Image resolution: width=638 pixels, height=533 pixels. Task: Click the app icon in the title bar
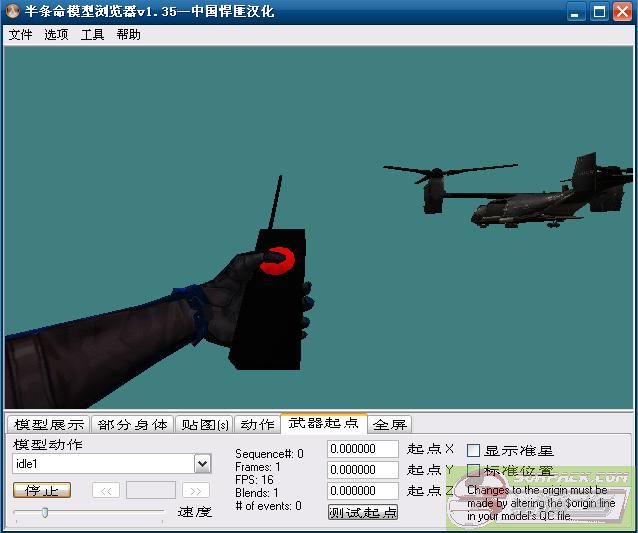tap(14, 12)
